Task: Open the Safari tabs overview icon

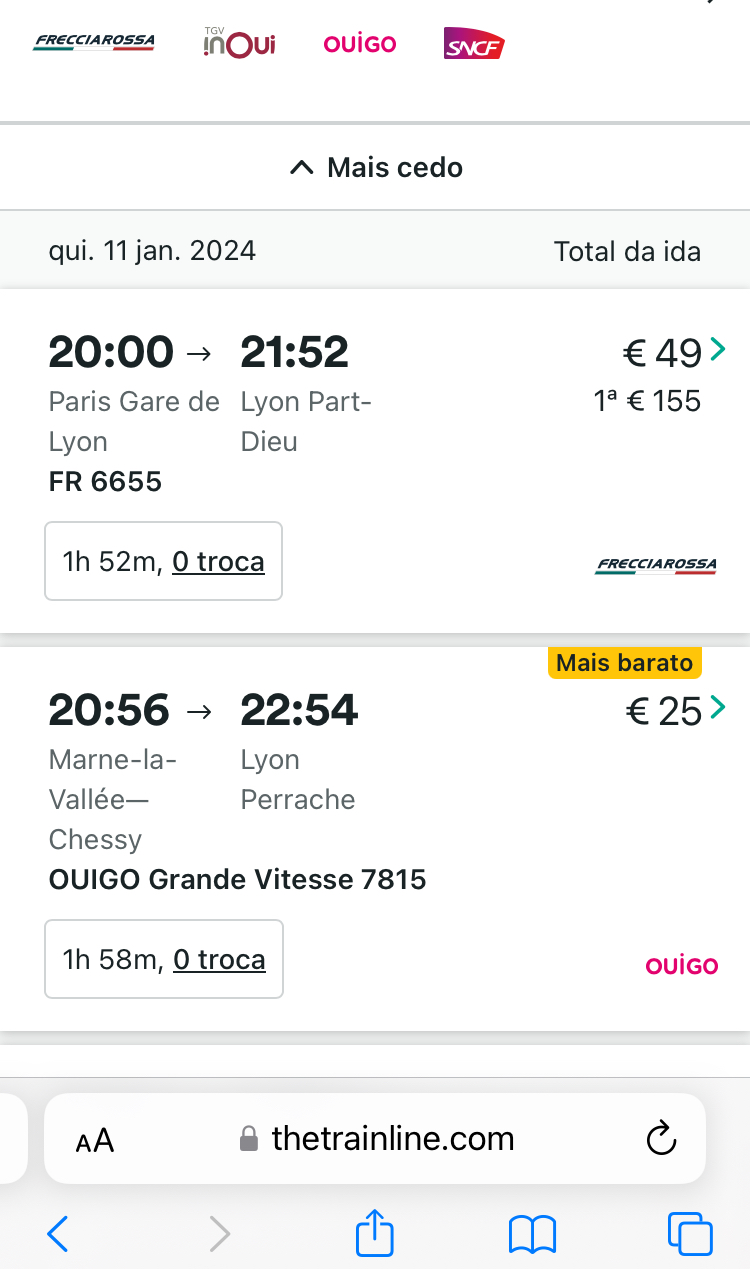Action: pos(690,1234)
